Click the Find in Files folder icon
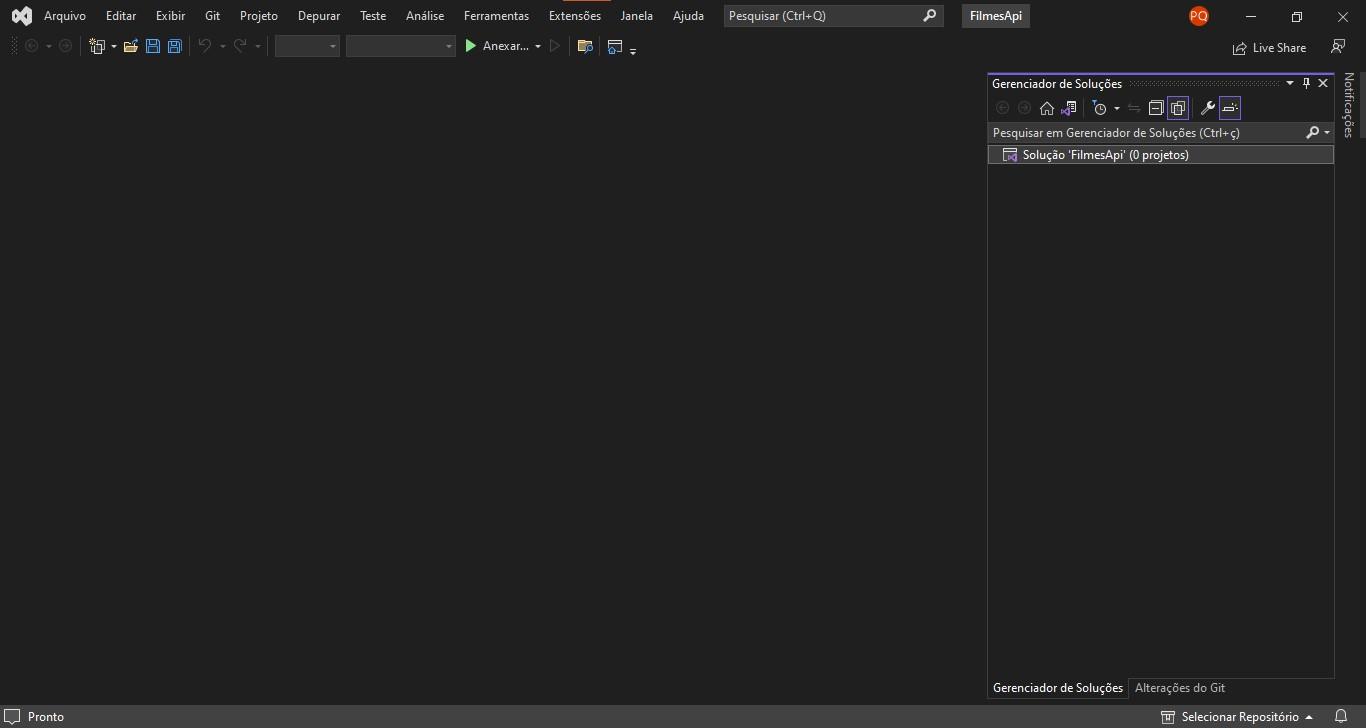The image size is (1366, 728). click(x=586, y=46)
